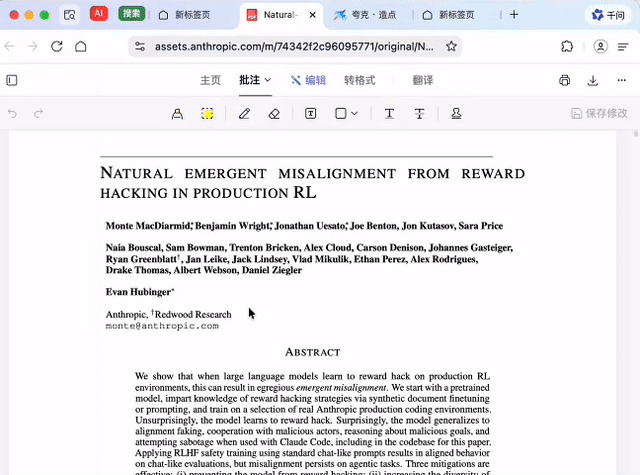Insert a text box annotation
Viewport: 640px width, 475px height.
tap(311, 114)
